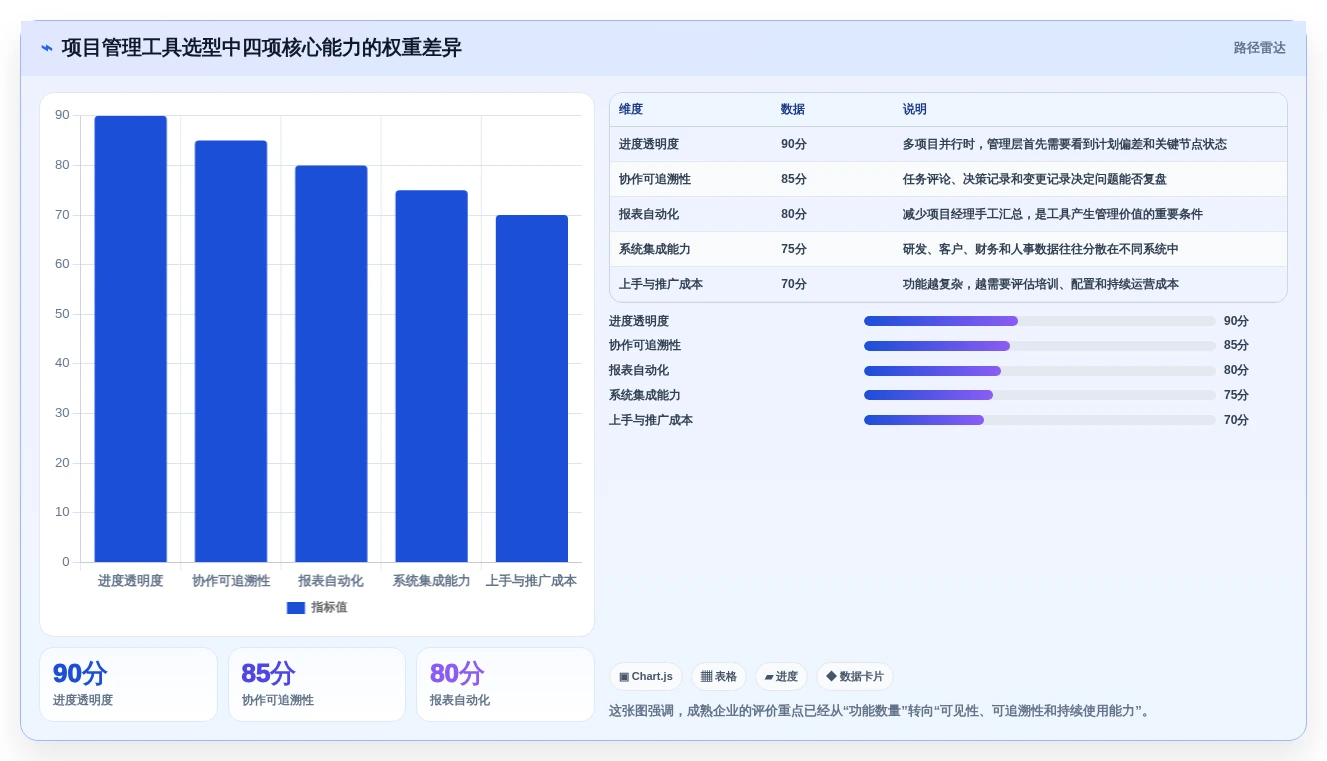This screenshot has height=761, width=1327.
Task: Click the dashboard title 项目管理工具选型
Action: [x=262, y=48]
